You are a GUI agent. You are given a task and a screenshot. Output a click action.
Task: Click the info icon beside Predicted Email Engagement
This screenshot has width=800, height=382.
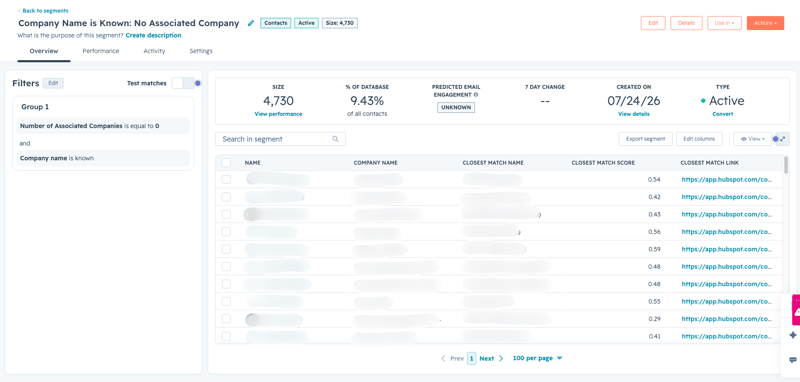coord(476,94)
